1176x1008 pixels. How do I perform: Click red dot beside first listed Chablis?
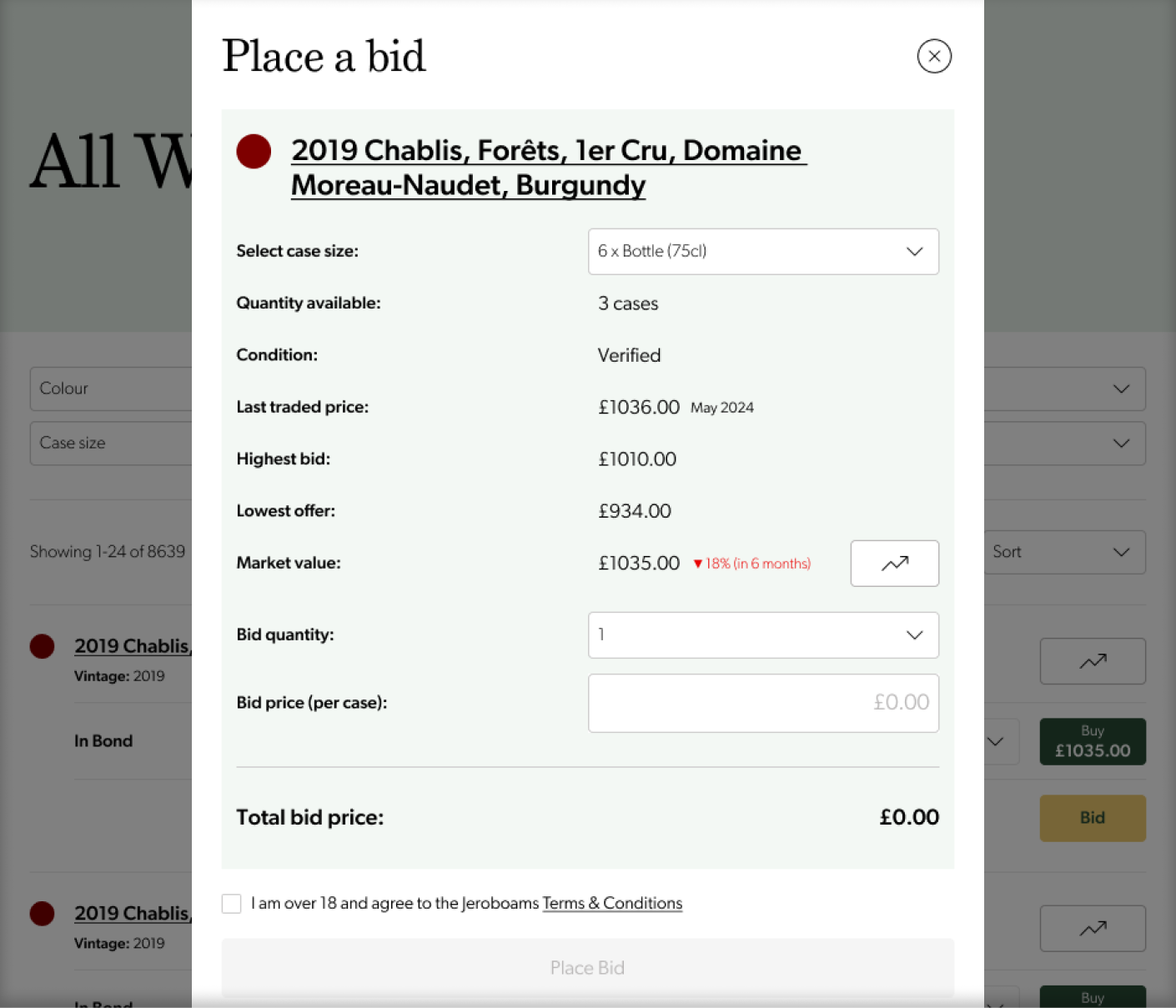point(43,646)
